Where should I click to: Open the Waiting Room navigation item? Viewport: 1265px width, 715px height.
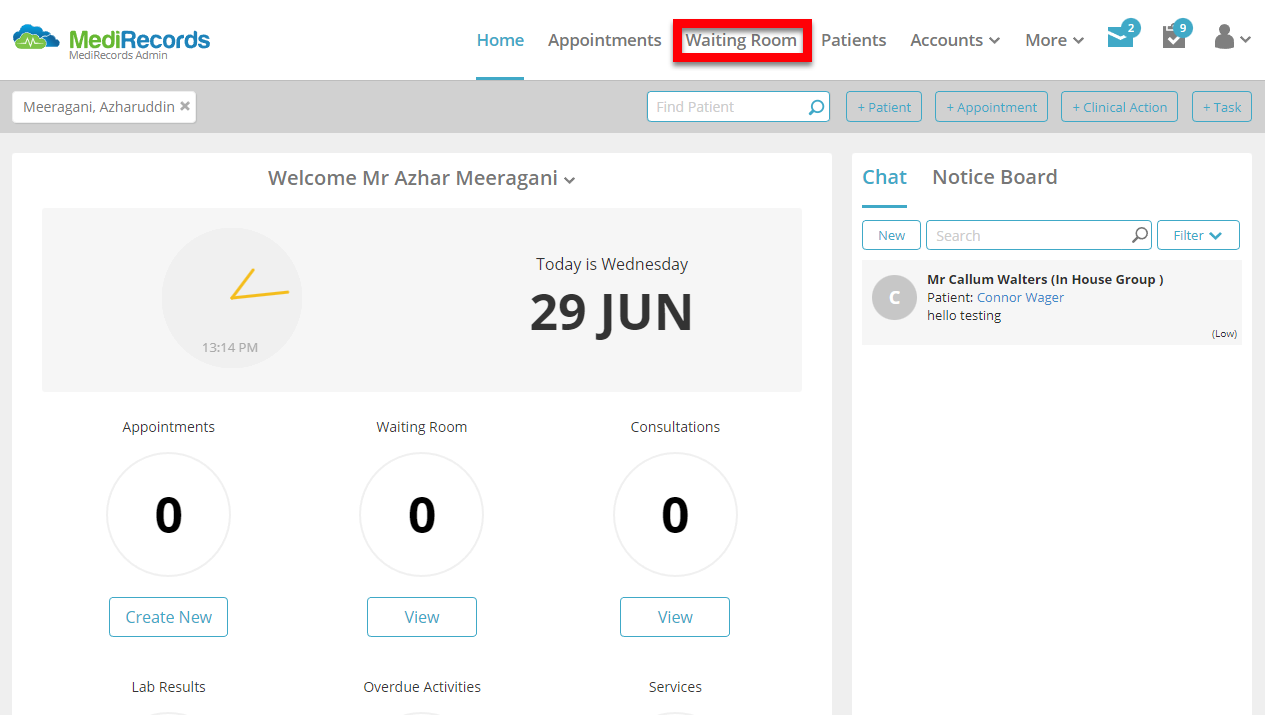click(741, 40)
